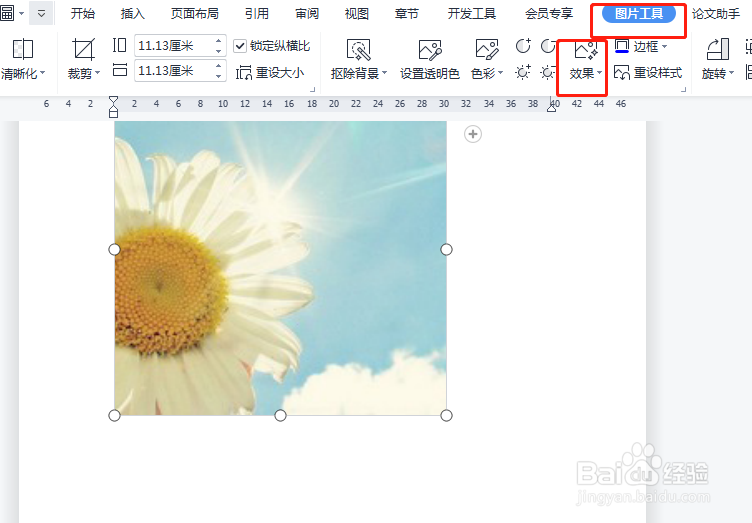Toggle the 锁定纵横比 checkbox
Screen dimensions: 752x523
point(240,46)
